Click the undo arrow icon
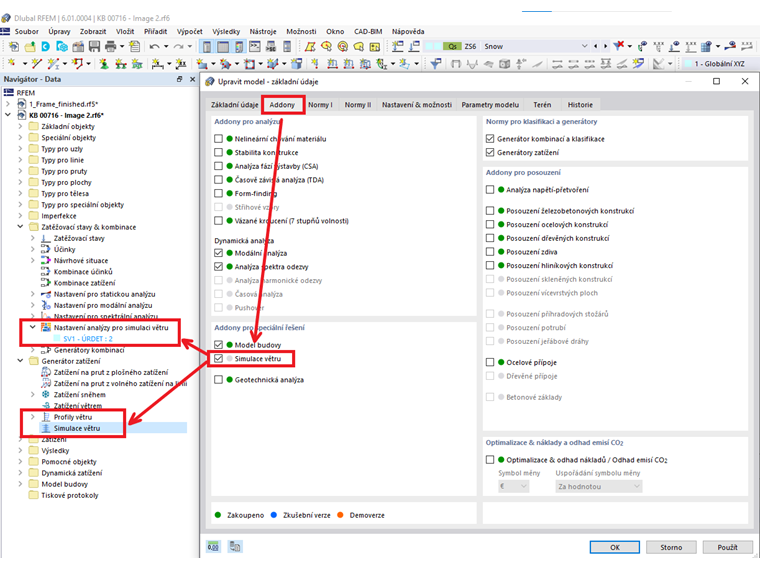 pos(155,47)
